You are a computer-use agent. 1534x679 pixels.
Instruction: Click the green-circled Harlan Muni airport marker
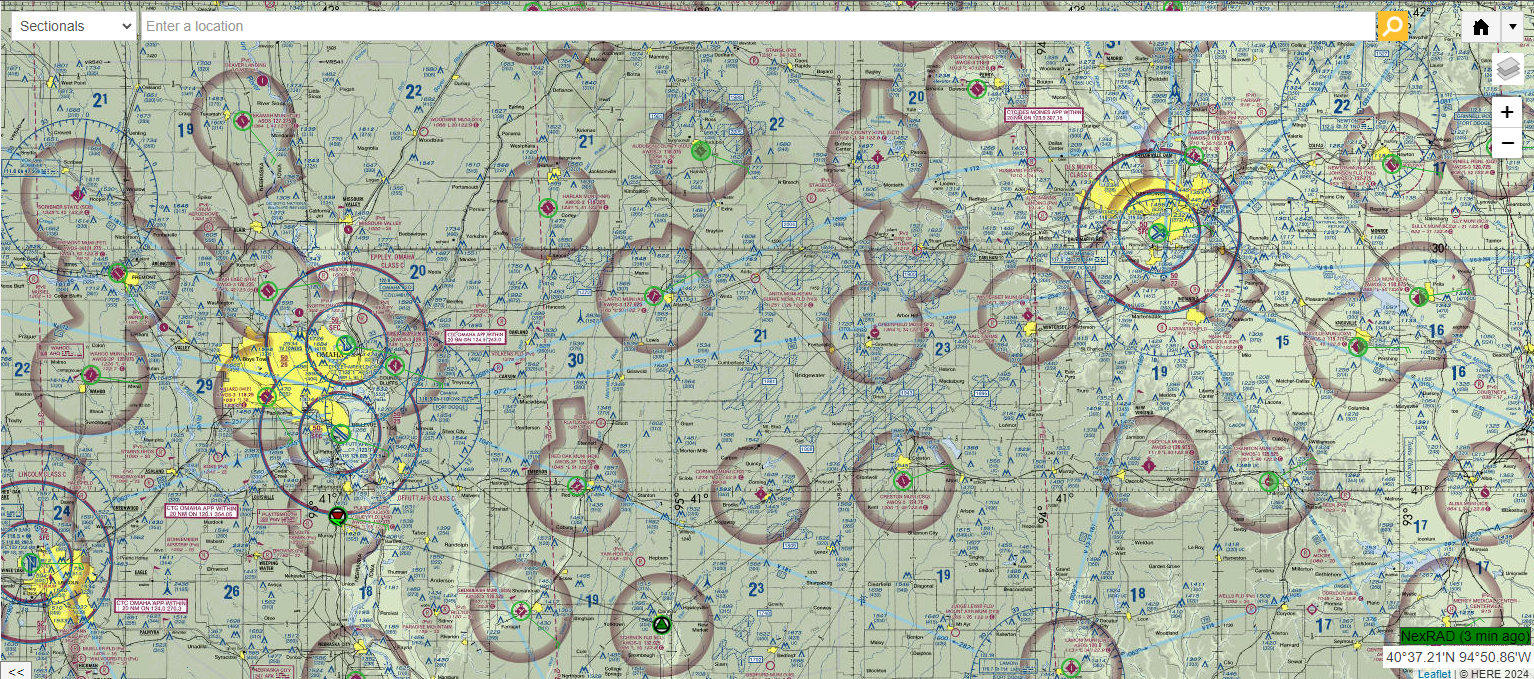548,208
